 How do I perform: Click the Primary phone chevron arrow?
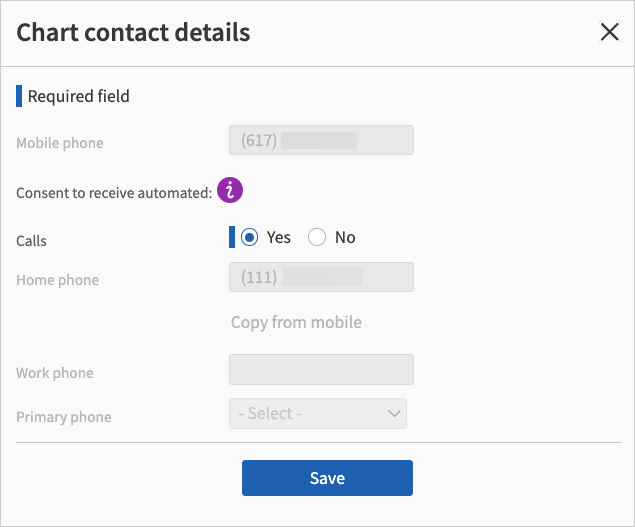[394, 413]
